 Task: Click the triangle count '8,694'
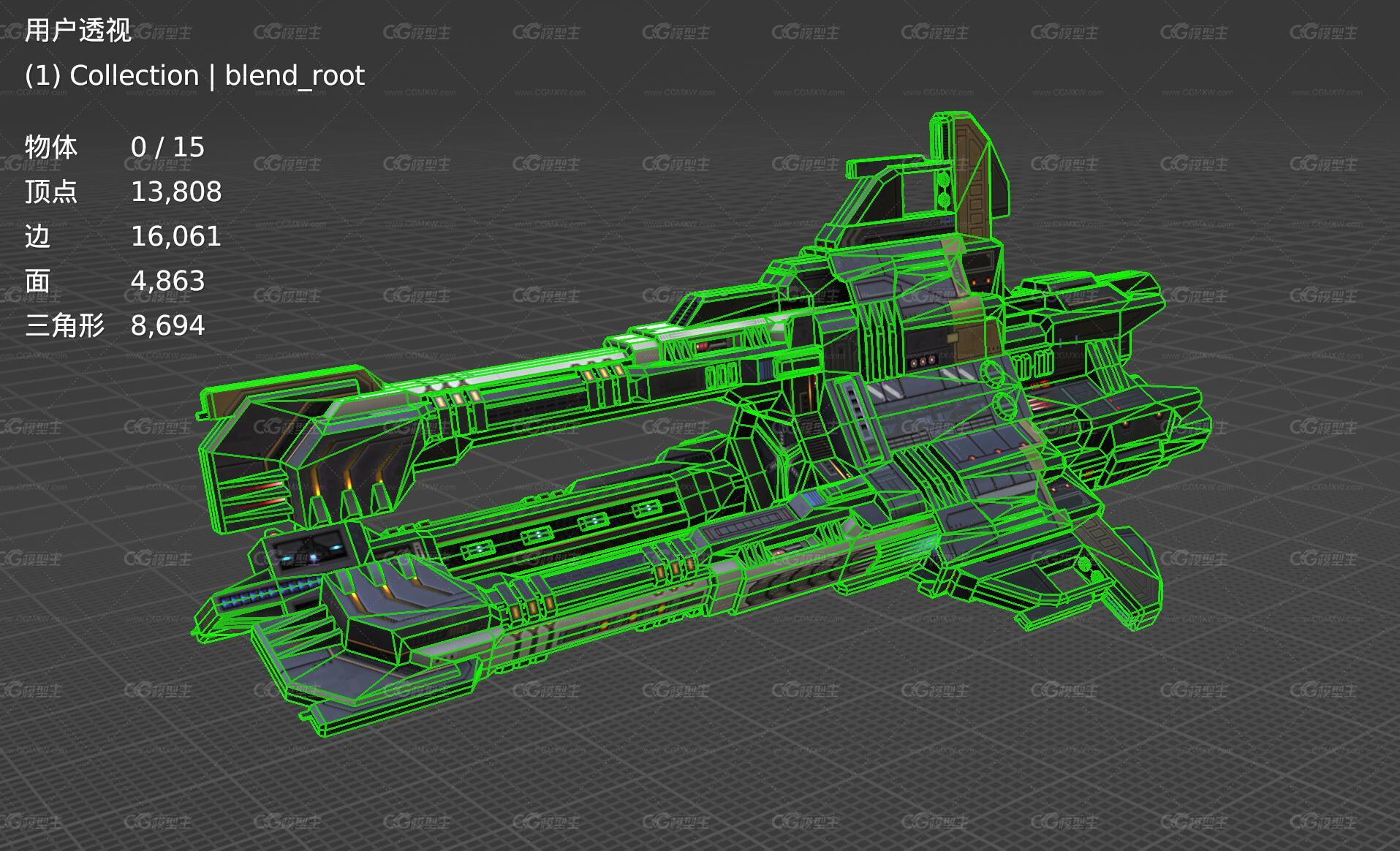[x=167, y=326]
